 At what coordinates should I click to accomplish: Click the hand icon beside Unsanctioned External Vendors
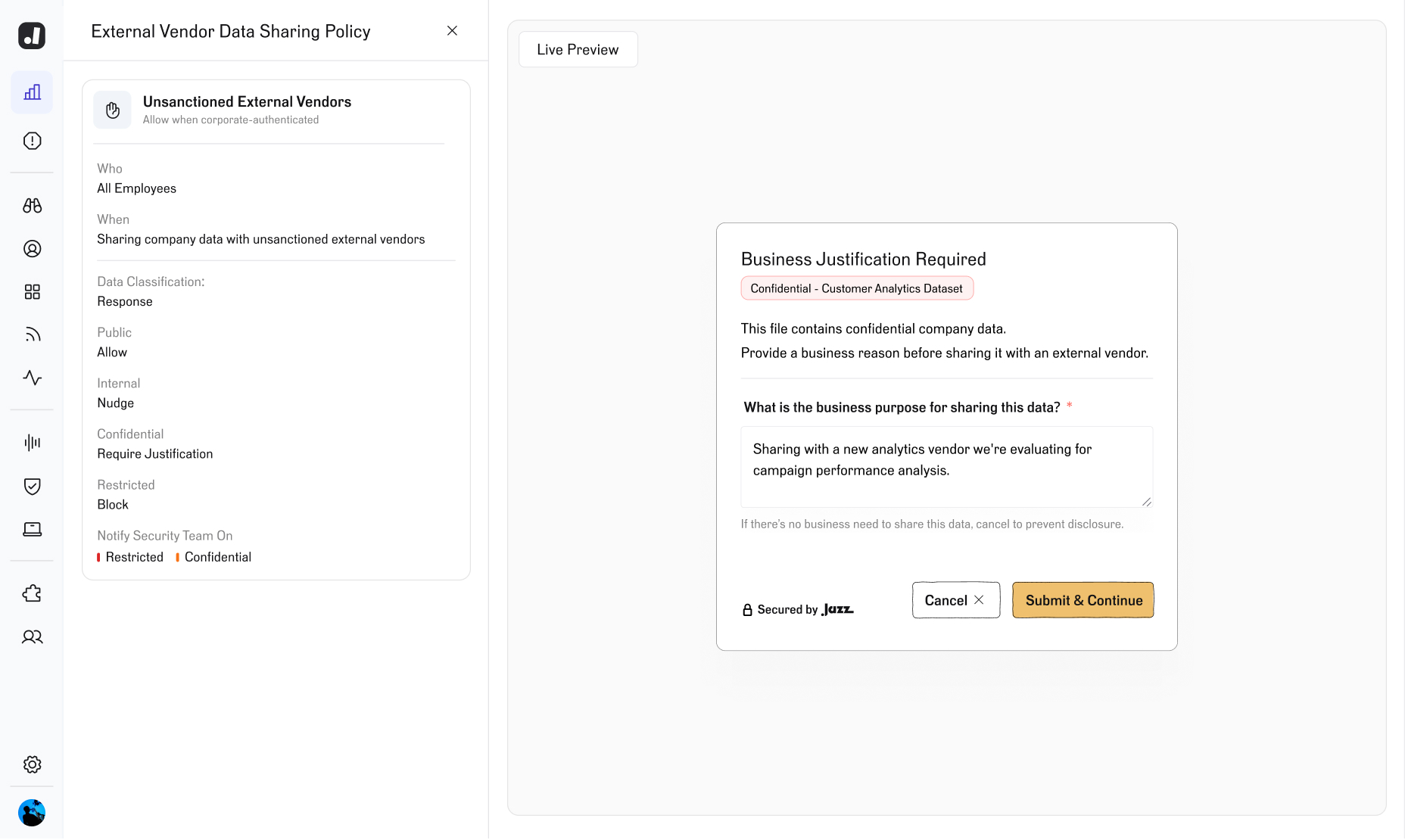113,110
